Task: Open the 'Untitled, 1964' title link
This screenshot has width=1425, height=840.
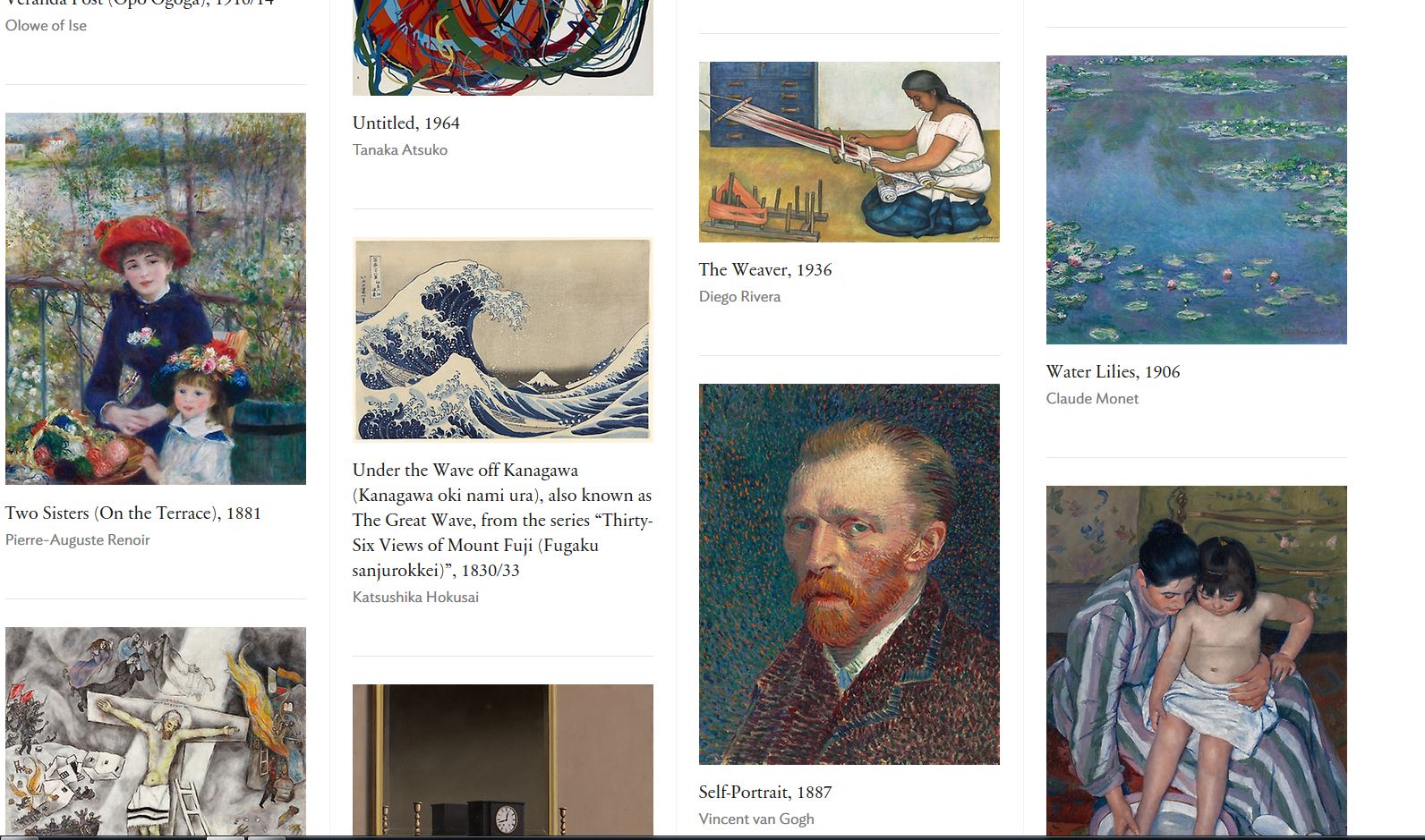Action: (406, 123)
